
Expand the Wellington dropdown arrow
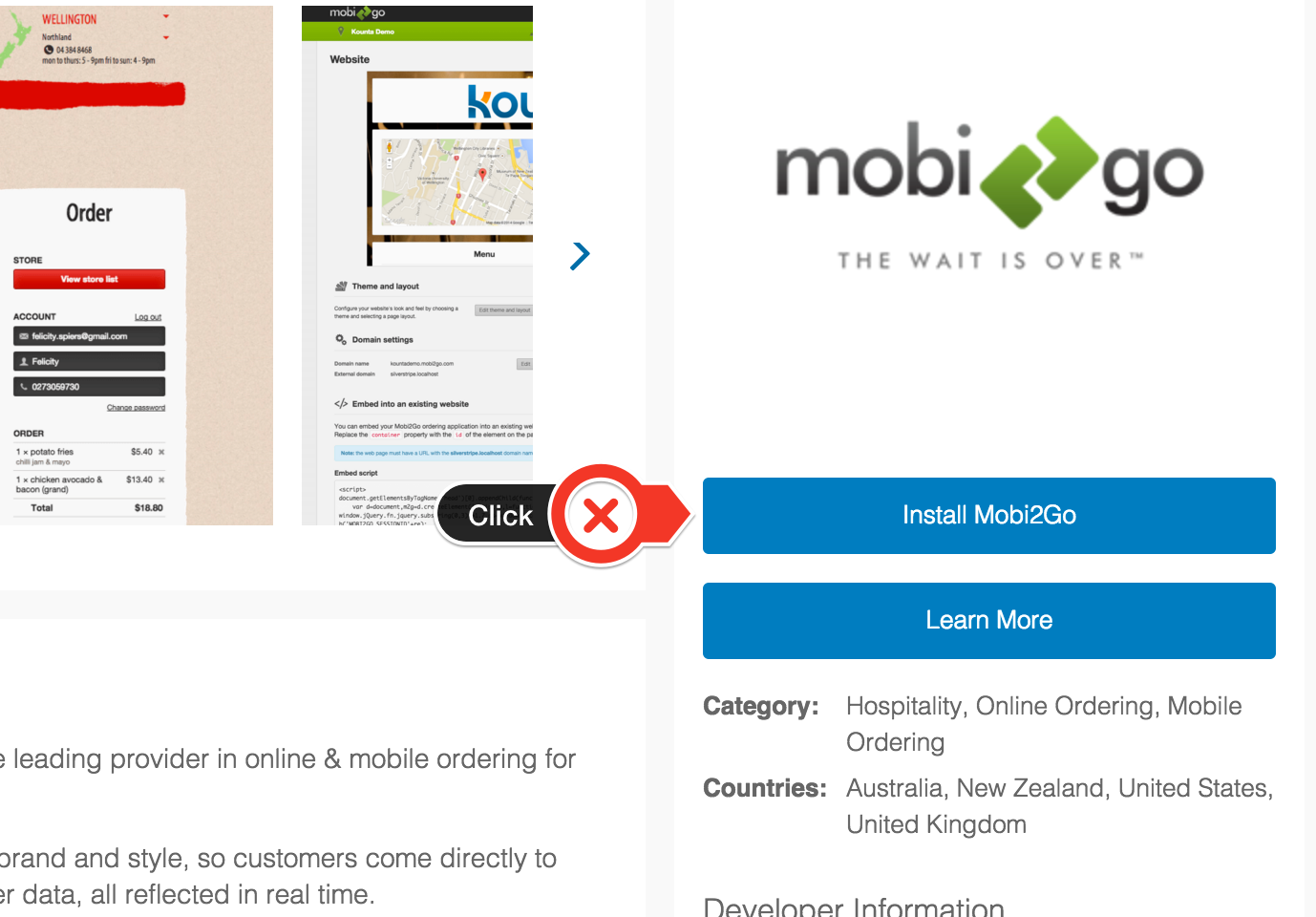166,17
